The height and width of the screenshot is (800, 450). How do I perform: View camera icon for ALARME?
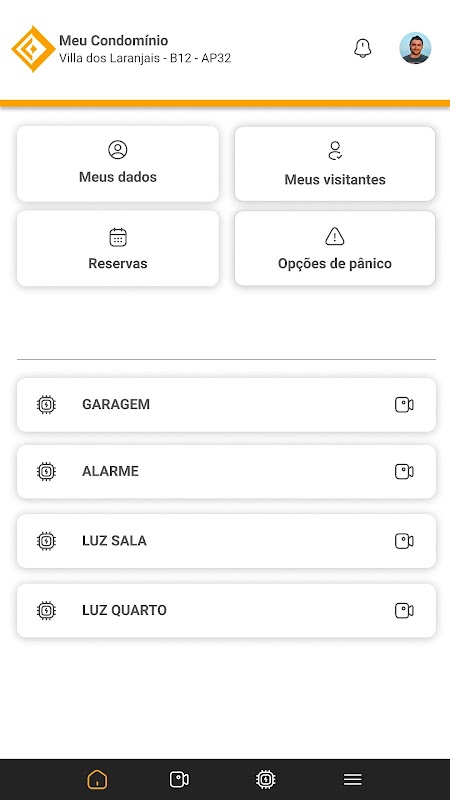404,471
